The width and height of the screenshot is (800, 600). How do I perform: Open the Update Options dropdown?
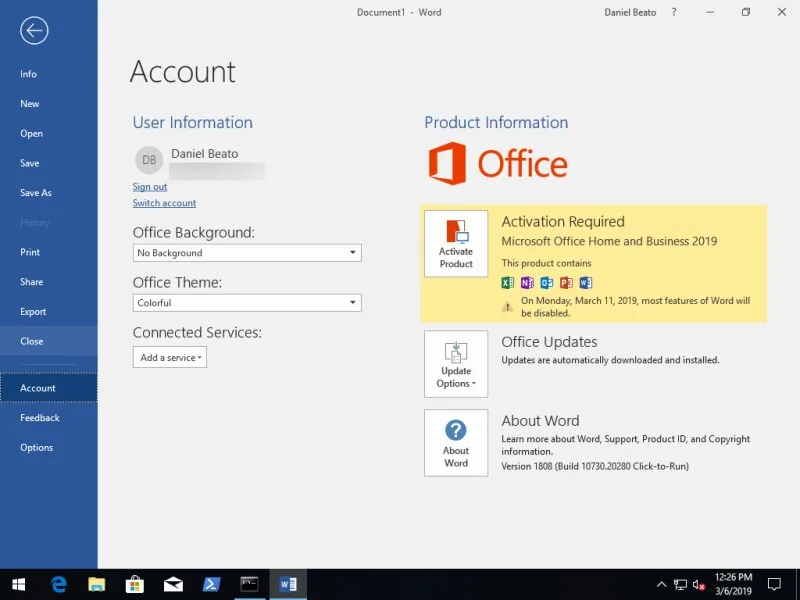(x=456, y=363)
